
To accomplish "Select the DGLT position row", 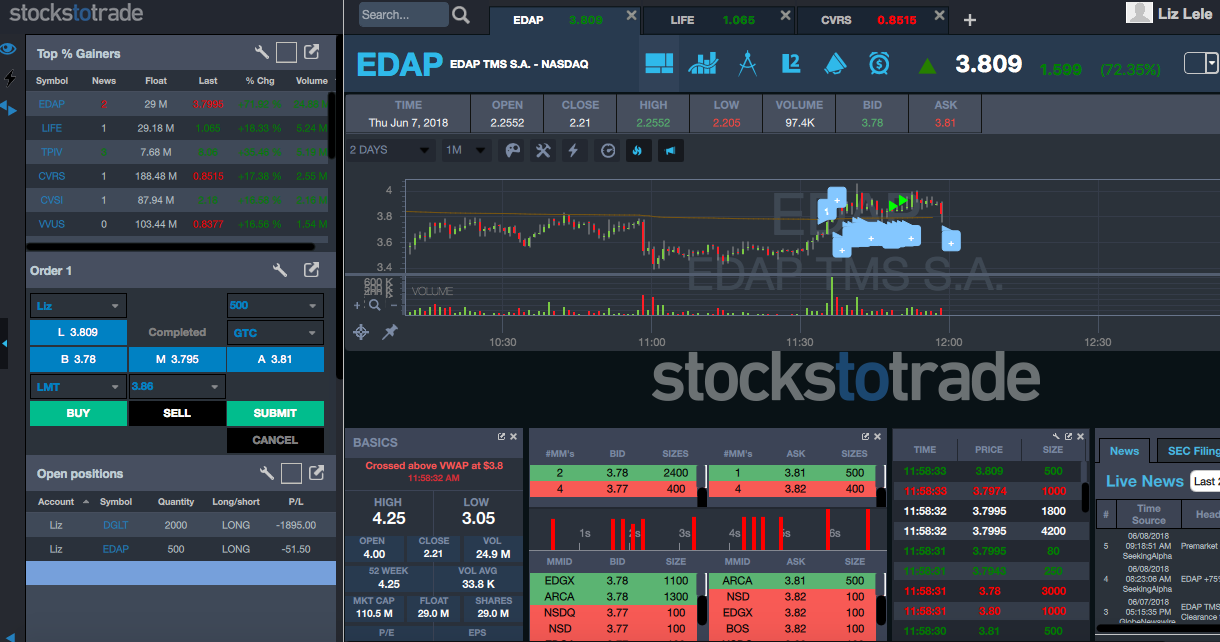I will coord(181,525).
